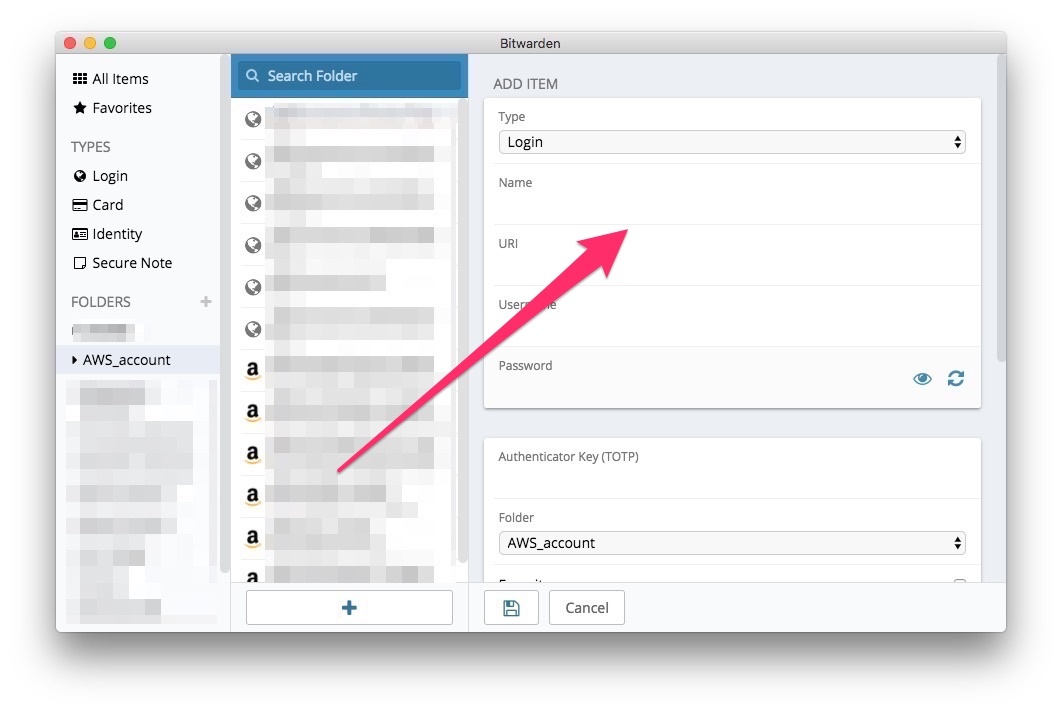The width and height of the screenshot is (1062, 712).
Task: Open the Folder dropdown showing AWS_account
Action: [731, 543]
